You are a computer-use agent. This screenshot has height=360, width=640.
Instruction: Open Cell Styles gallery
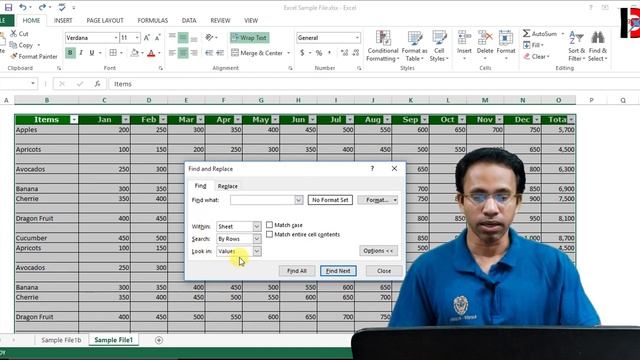[x=439, y=47]
